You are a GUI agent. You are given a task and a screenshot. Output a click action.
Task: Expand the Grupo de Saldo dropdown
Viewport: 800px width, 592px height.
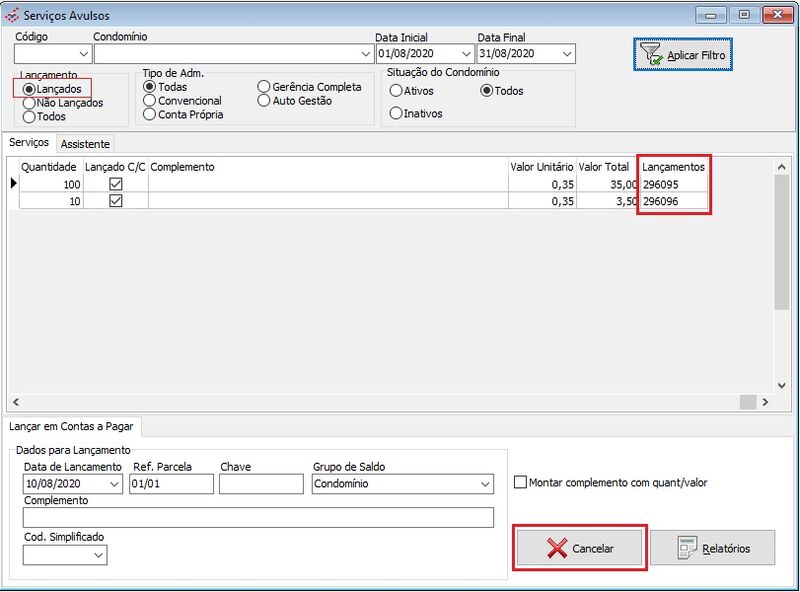[485, 484]
